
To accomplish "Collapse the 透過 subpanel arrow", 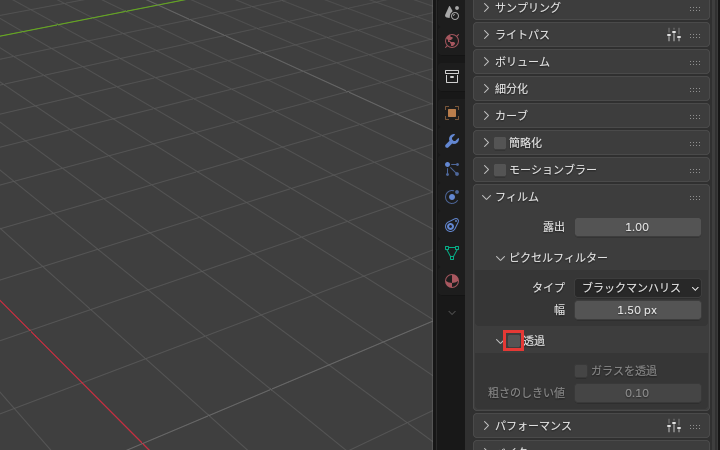I will (499, 341).
